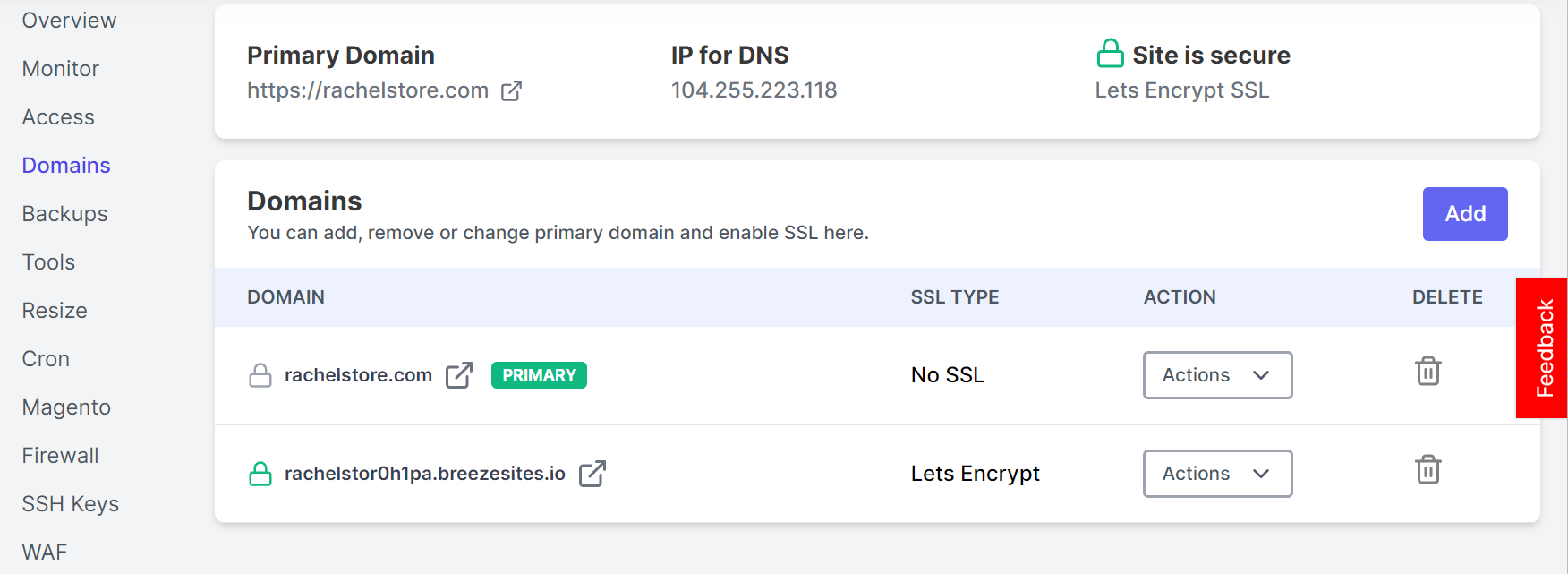This screenshot has width=1568, height=574.
Task: Click trash icon for breezesites.io domain
Action: [1428, 469]
